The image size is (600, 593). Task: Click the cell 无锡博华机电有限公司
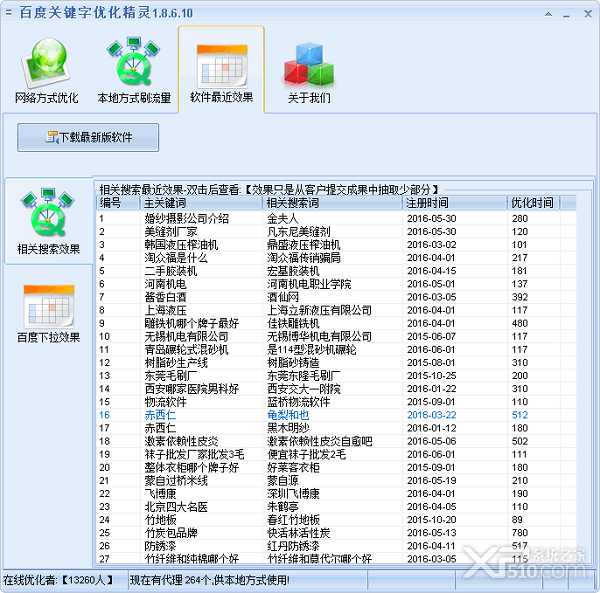(x=319, y=336)
